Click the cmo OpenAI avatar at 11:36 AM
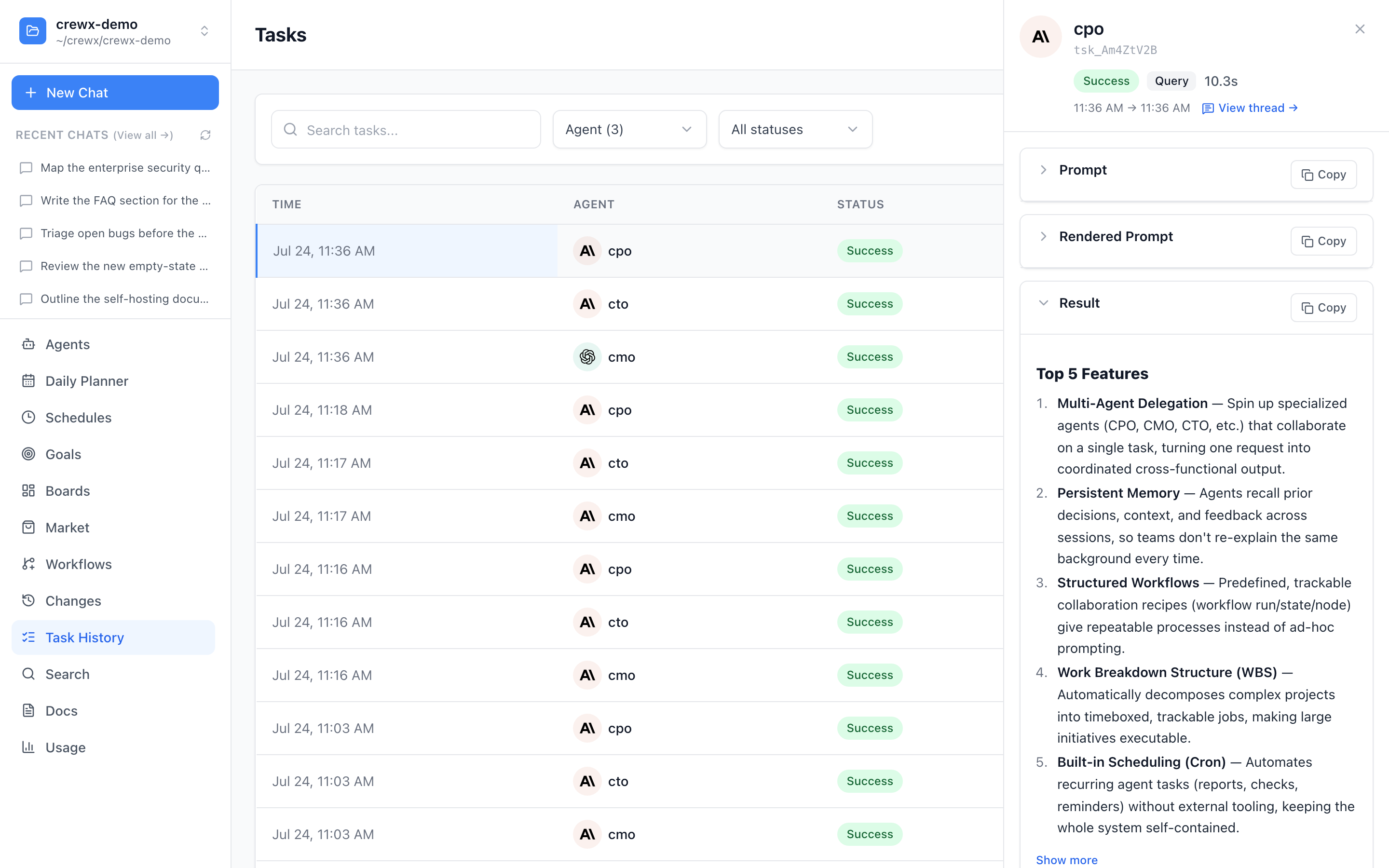Viewport: 1389px width, 868px height. pos(587,357)
